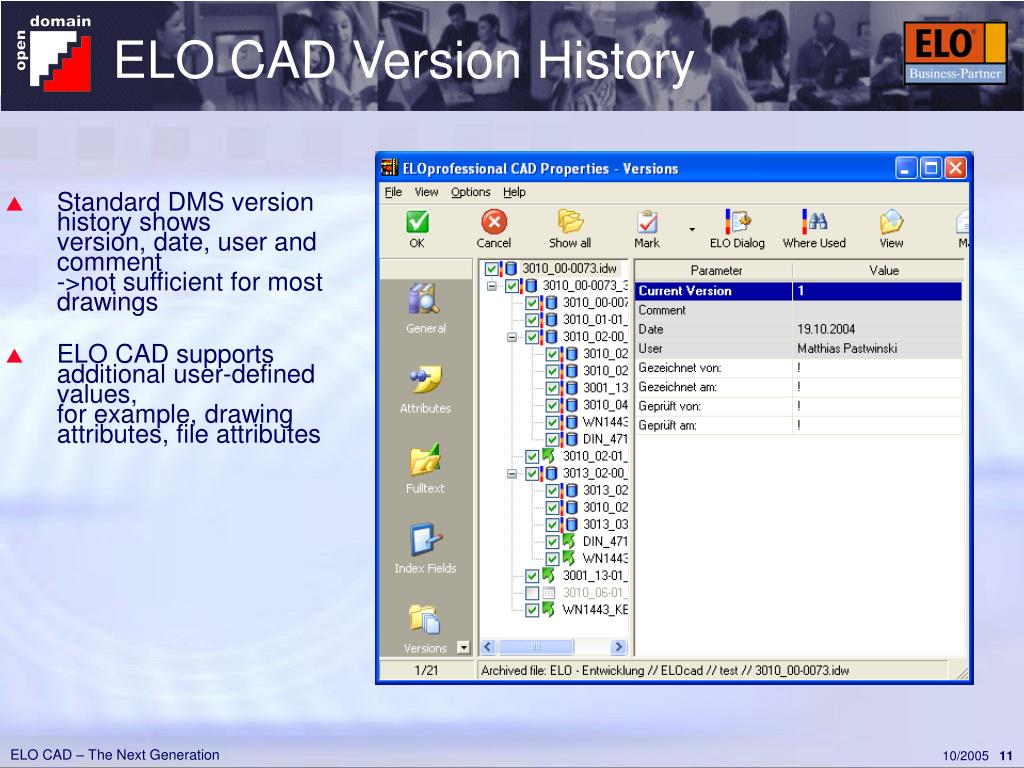
Task: Click the tree horizontal scrollbar thumb
Action: [x=536, y=647]
